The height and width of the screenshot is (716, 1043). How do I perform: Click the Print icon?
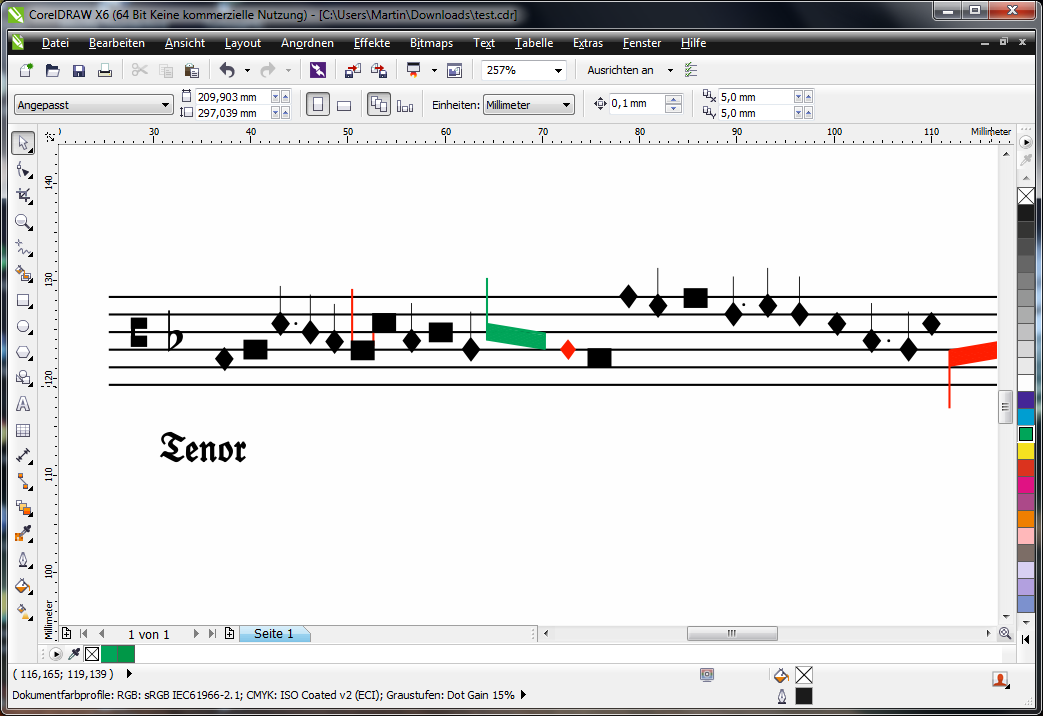point(104,70)
